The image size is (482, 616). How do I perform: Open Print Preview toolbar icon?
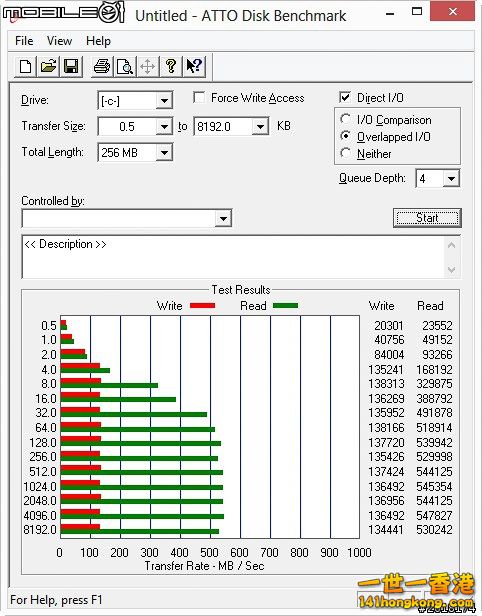point(125,66)
